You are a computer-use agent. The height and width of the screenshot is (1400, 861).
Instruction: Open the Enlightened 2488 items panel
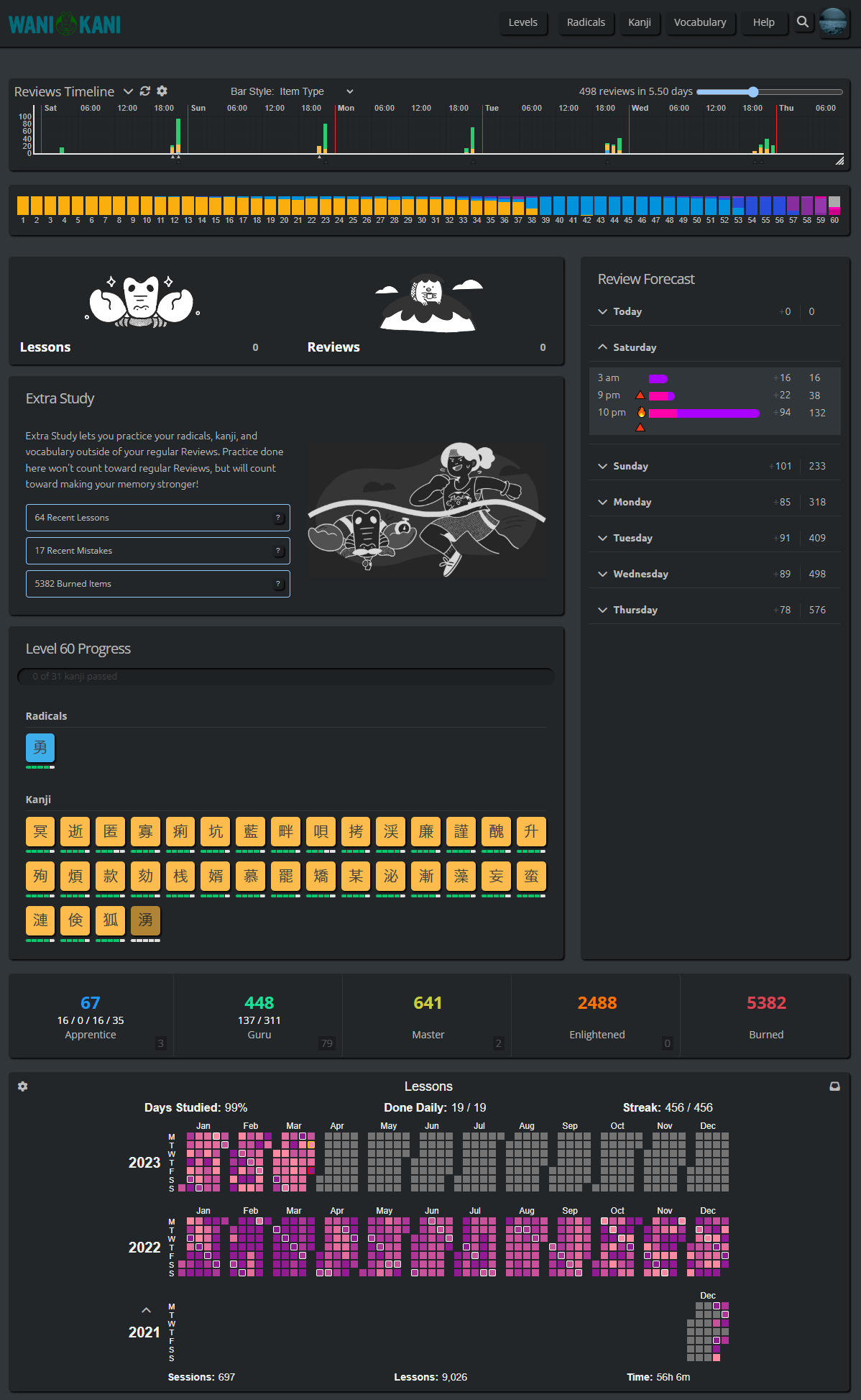click(597, 1017)
